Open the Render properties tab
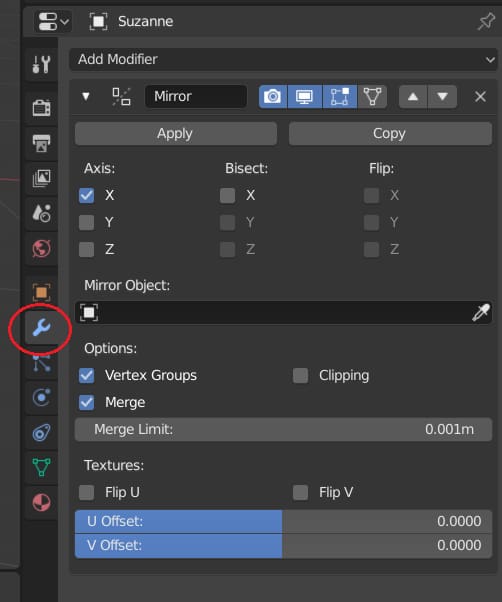502x602 pixels. pos(41,108)
